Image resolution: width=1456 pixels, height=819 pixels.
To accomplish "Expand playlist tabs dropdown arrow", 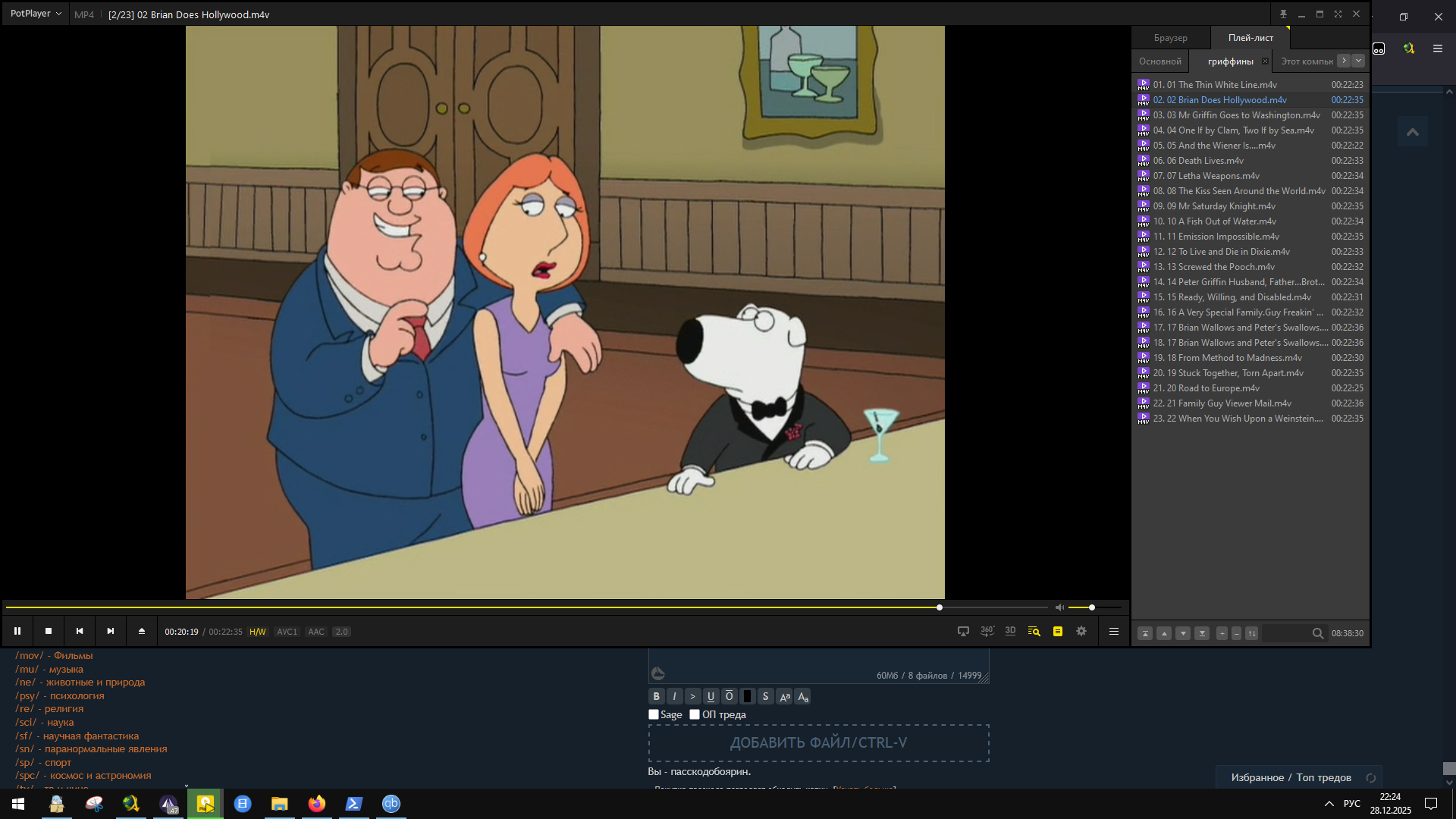I will [x=1358, y=61].
